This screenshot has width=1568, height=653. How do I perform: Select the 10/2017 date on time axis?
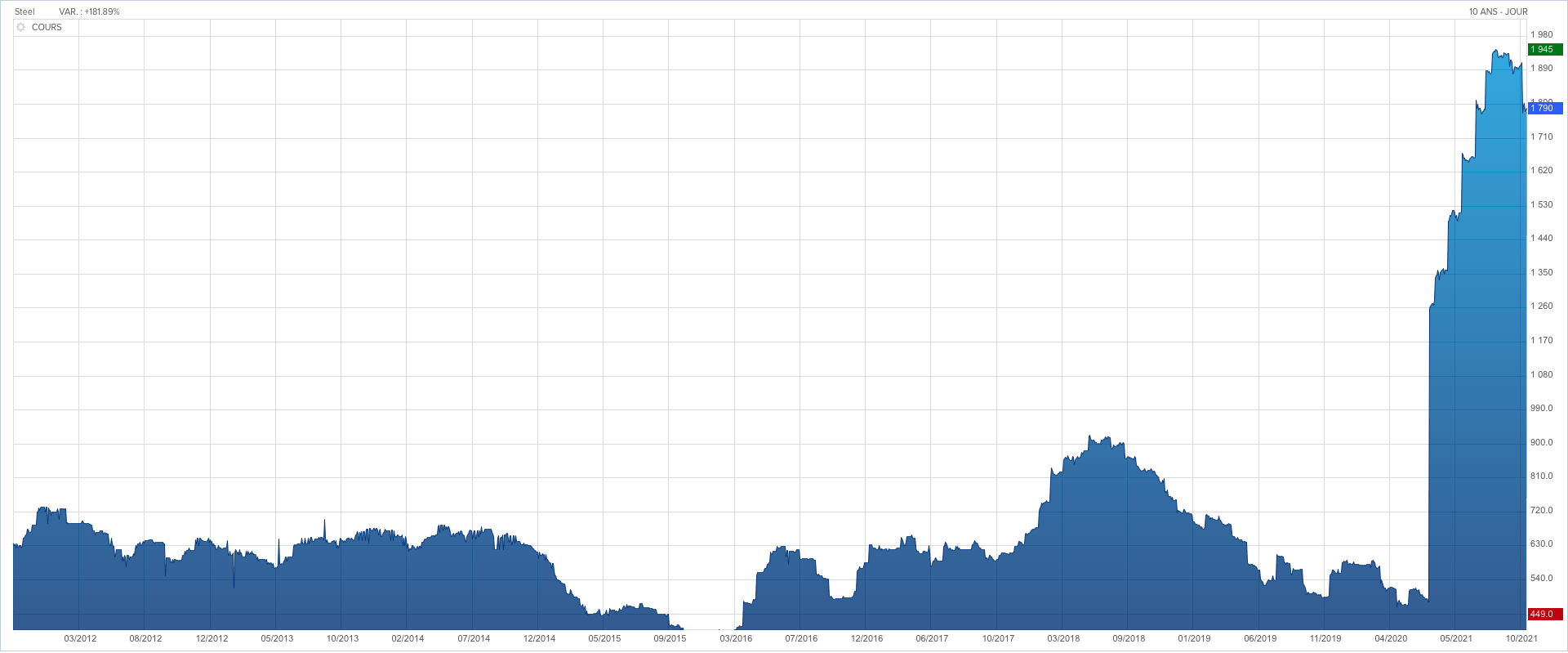998,638
